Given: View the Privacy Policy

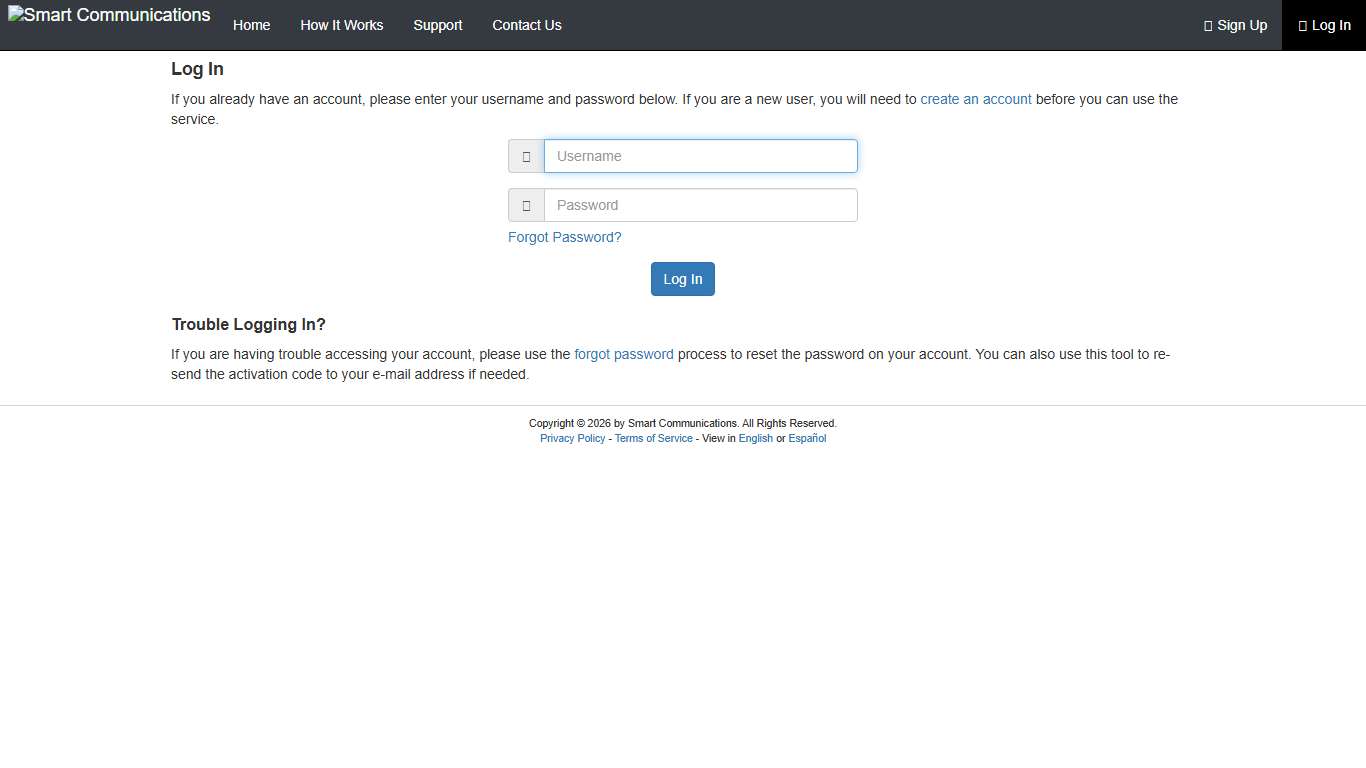Looking at the screenshot, I should point(572,438).
